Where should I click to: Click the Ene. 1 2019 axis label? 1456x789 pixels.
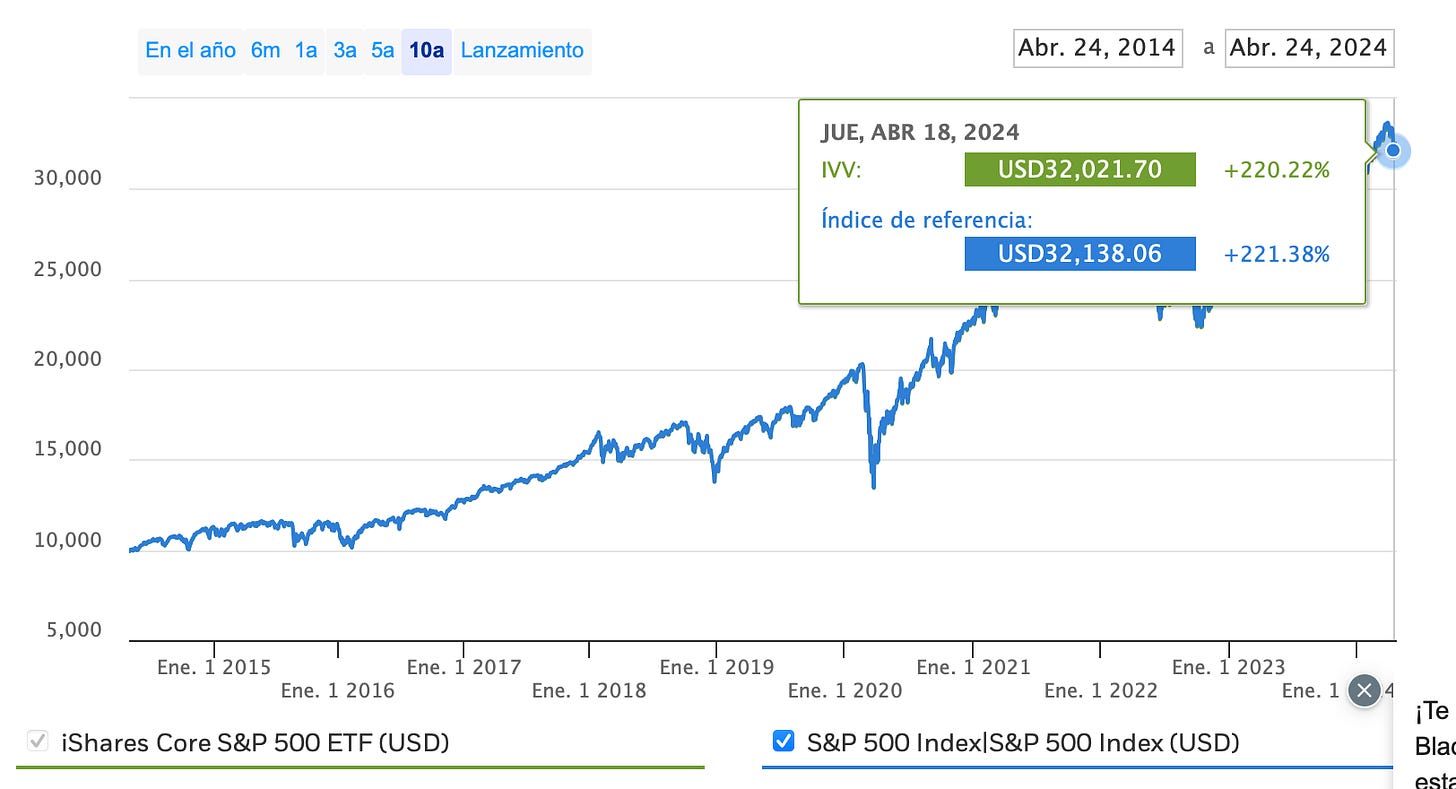pos(717,667)
